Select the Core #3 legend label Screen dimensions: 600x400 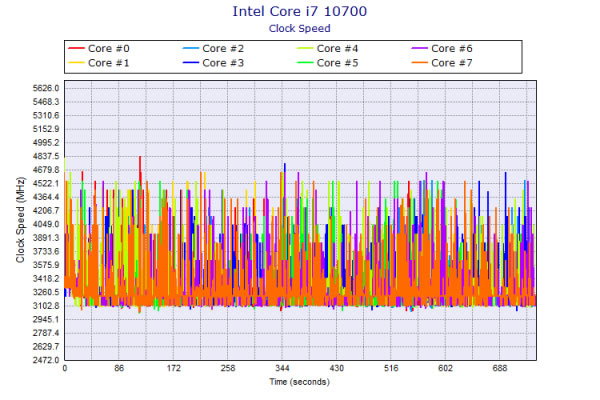223,63
